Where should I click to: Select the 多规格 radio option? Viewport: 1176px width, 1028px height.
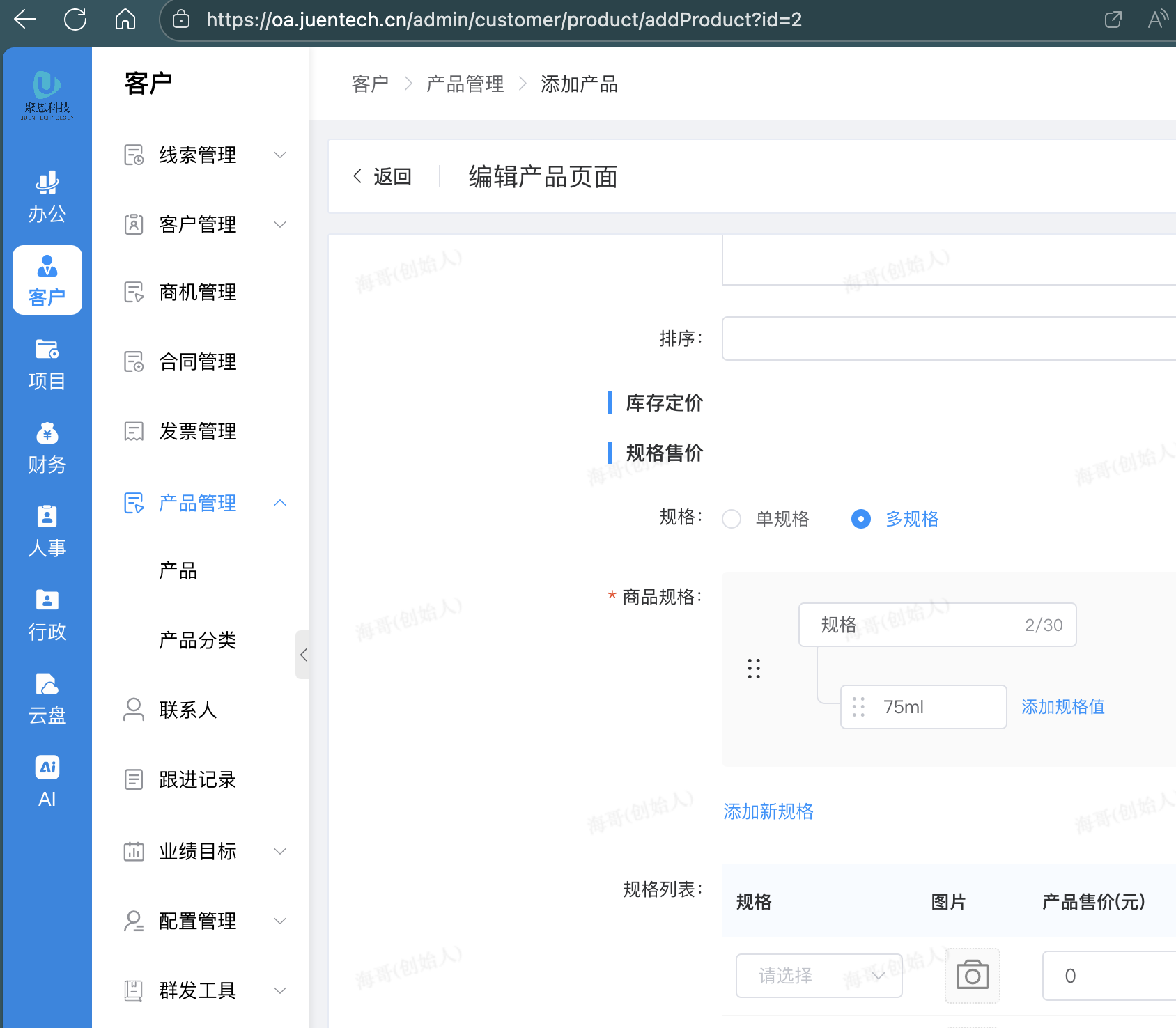(x=861, y=519)
